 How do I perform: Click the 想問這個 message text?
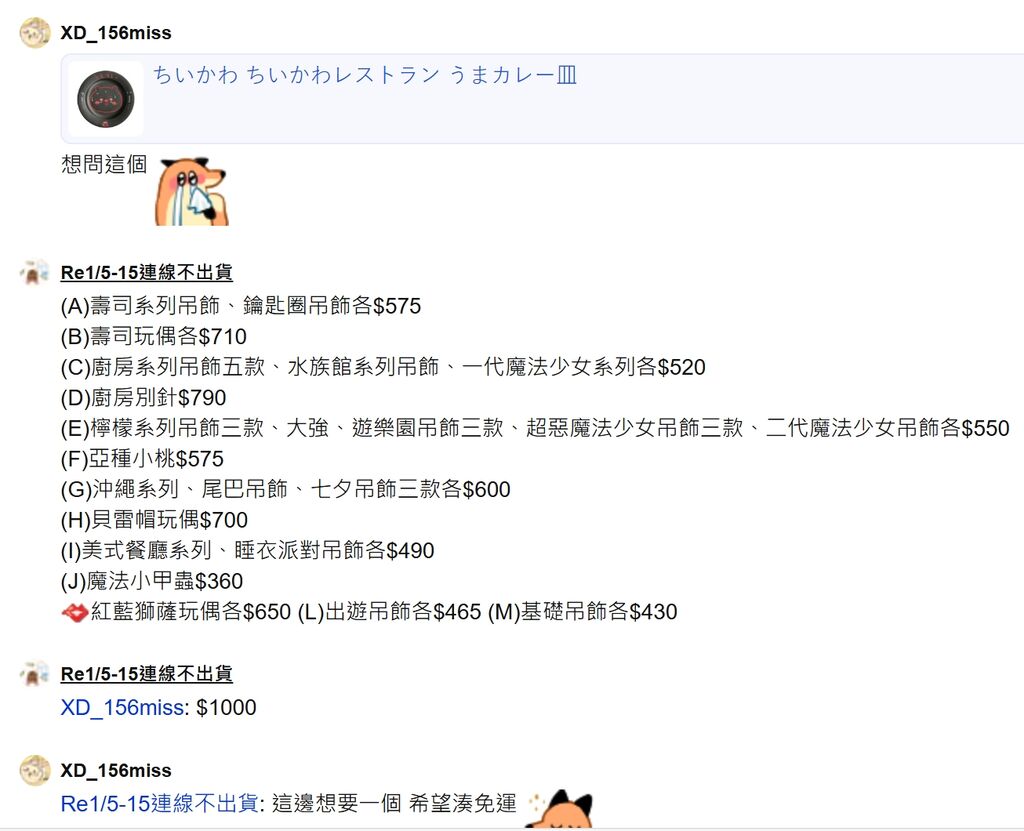[104, 165]
